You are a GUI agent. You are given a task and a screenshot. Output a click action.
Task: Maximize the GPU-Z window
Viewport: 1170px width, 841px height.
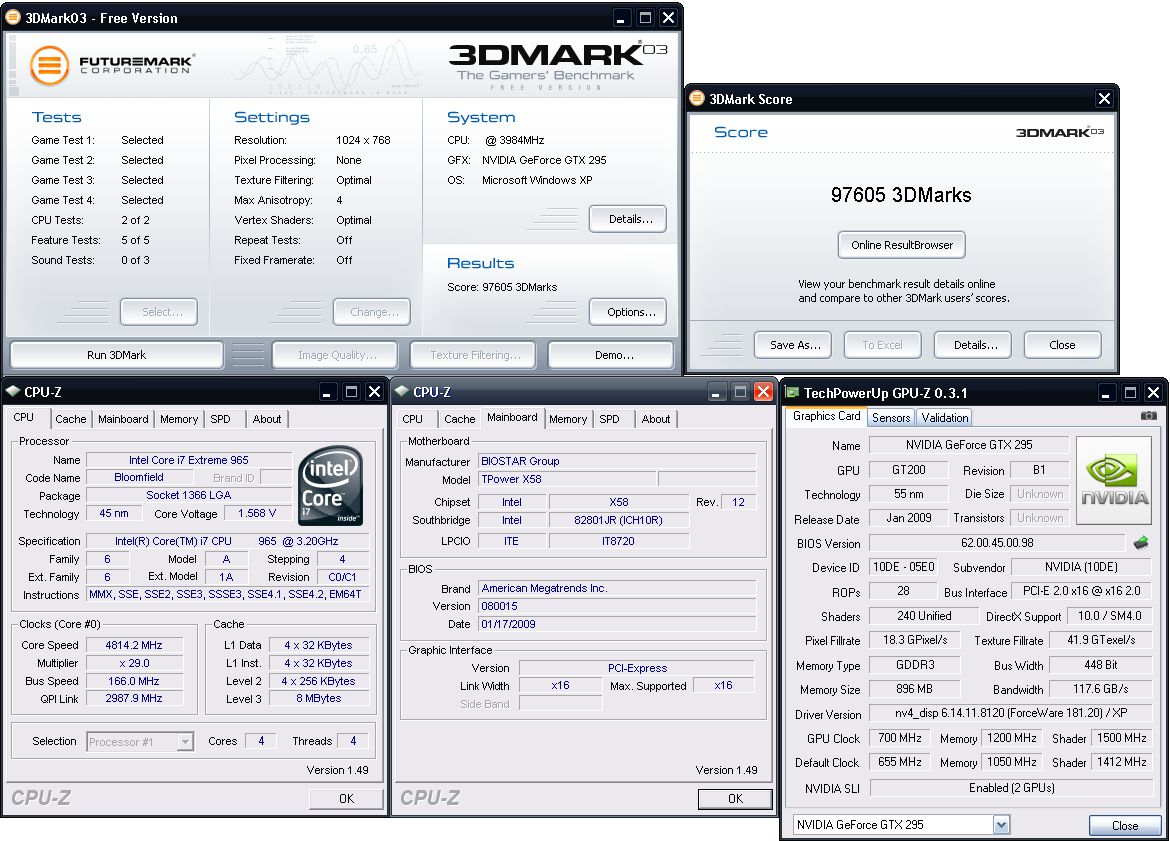1130,393
